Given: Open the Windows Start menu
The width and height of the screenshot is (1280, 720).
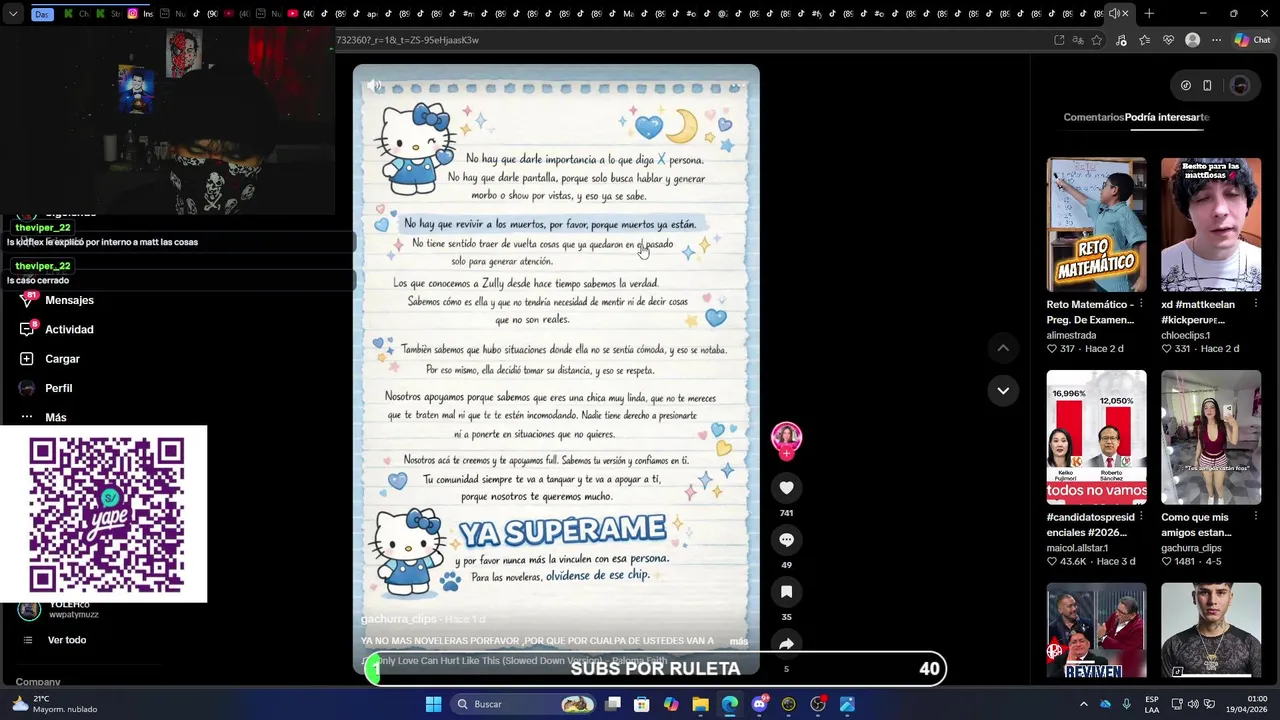Looking at the screenshot, I should pos(433,704).
